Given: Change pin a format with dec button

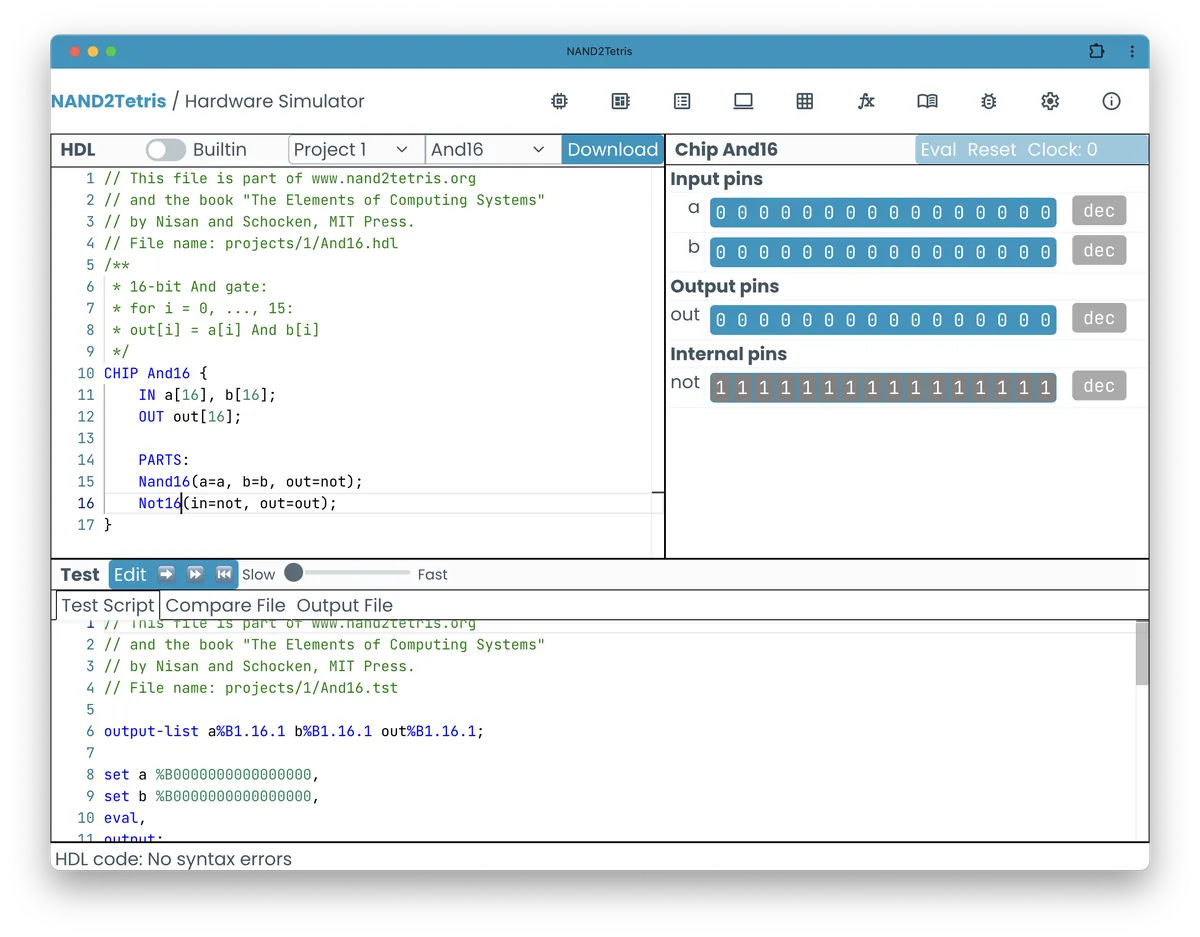Looking at the screenshot, I should pyautogui.click(x=1099, y=211).
